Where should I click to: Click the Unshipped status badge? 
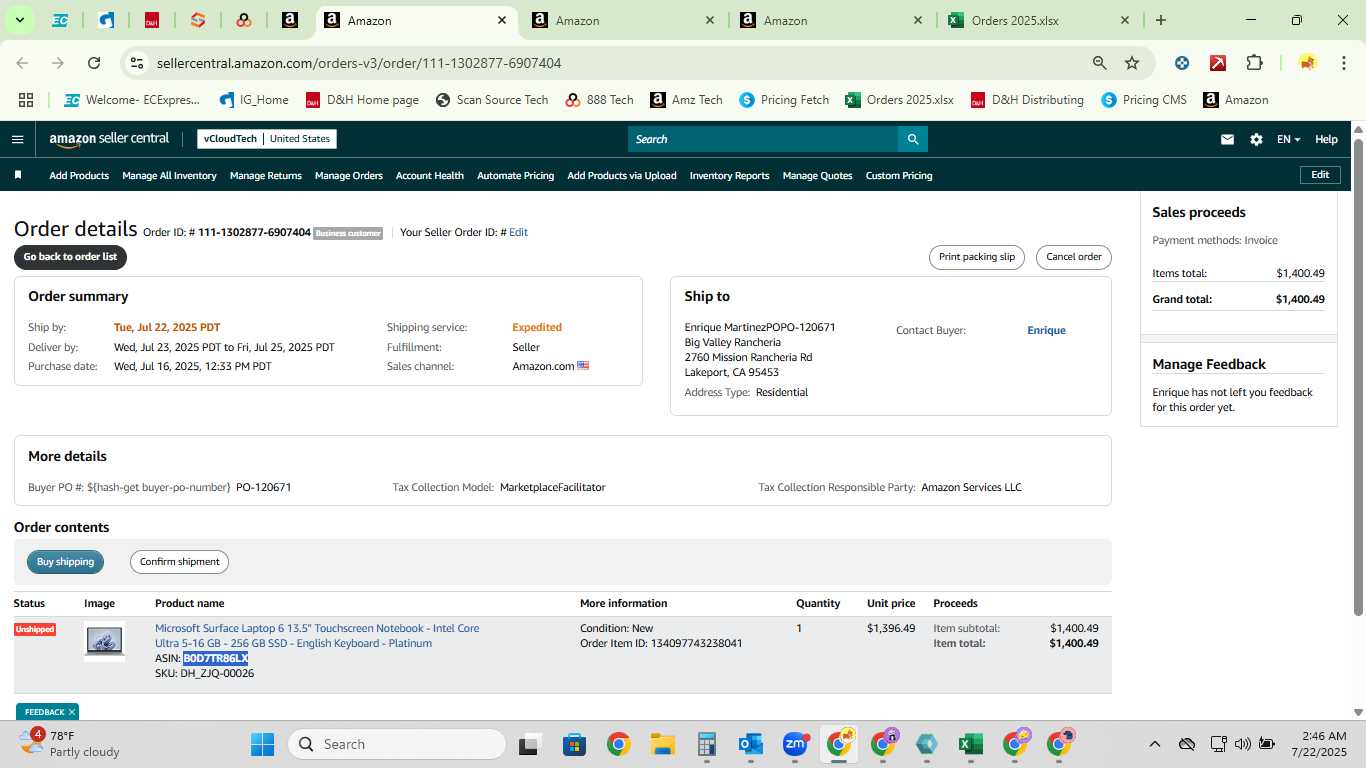(x=35, y=629)
